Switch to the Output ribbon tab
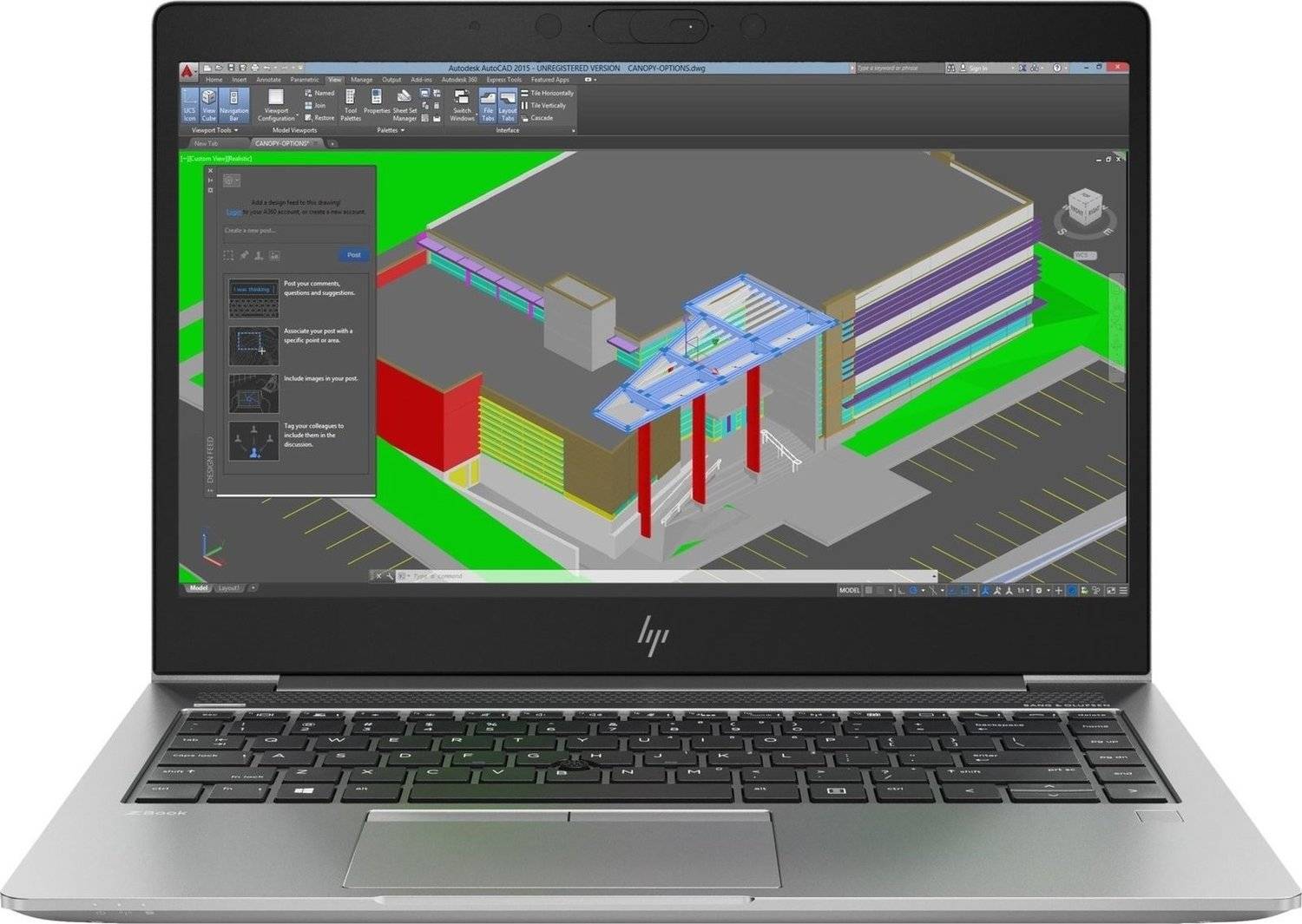 [x=391, y=80]
